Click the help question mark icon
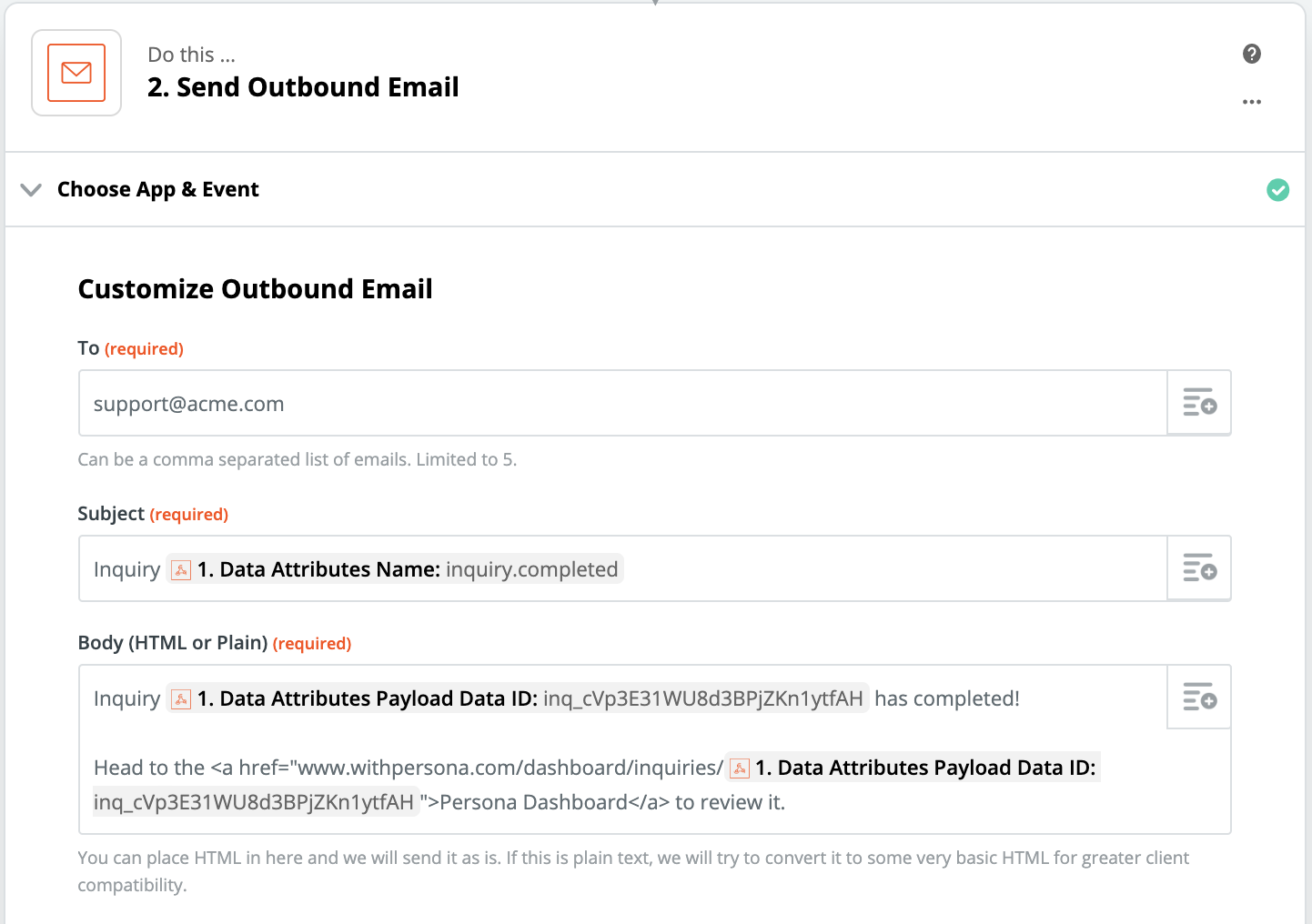1312x924 pixels. coord(1252,54)
